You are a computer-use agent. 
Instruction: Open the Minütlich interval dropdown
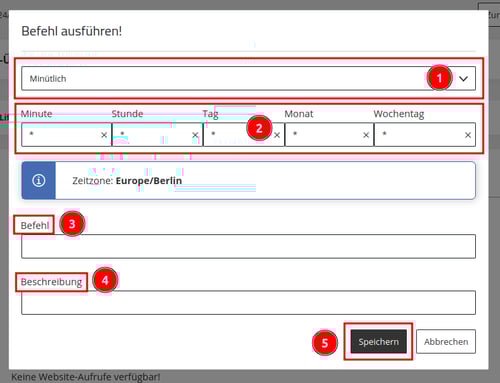click(248, 78)
